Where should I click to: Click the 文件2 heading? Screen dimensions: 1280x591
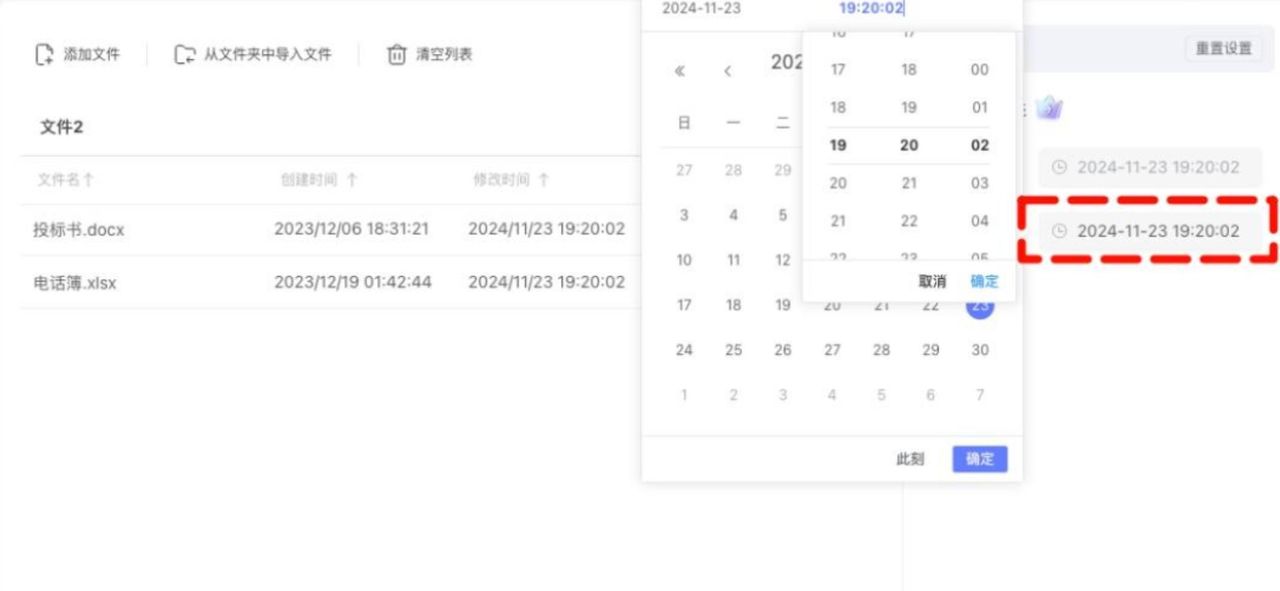[62, 127]
